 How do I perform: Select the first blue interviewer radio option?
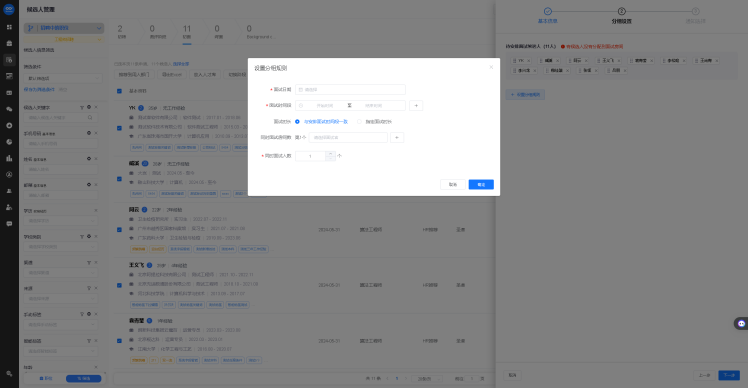click(x=297, y=122)
